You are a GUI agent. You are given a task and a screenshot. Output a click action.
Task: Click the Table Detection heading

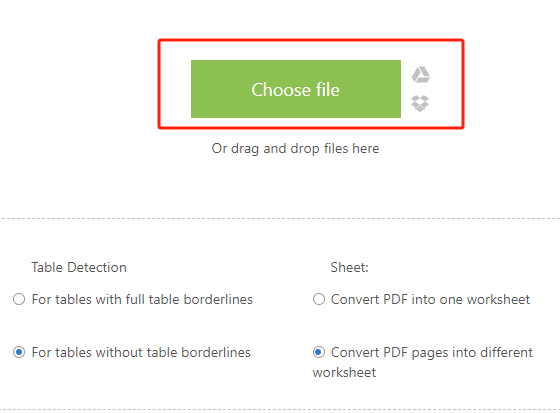[x=79, y=267]
